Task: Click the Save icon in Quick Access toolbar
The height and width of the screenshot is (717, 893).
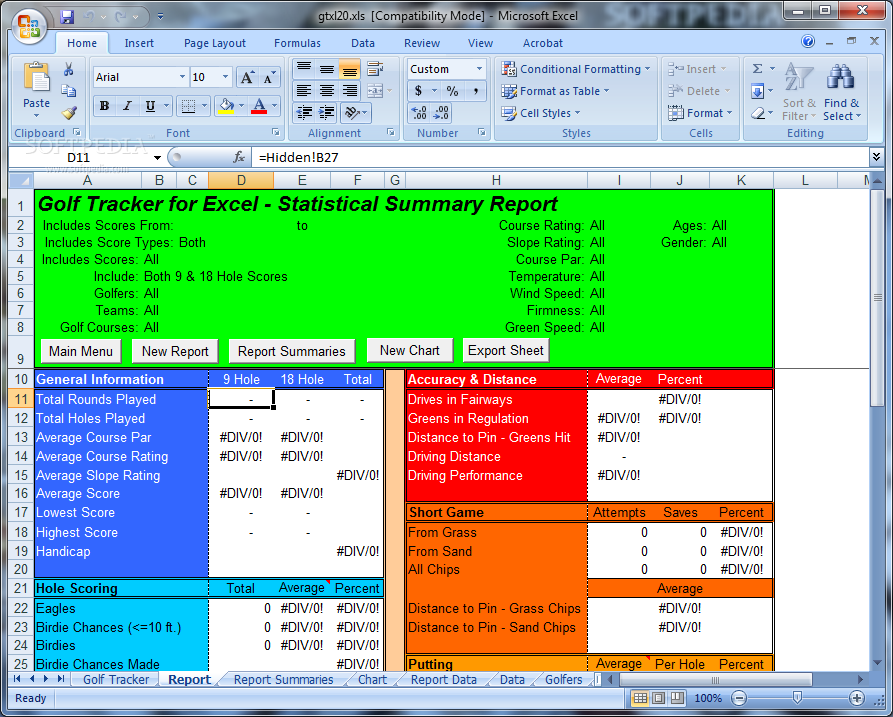Action: click(x=67, y=17)
